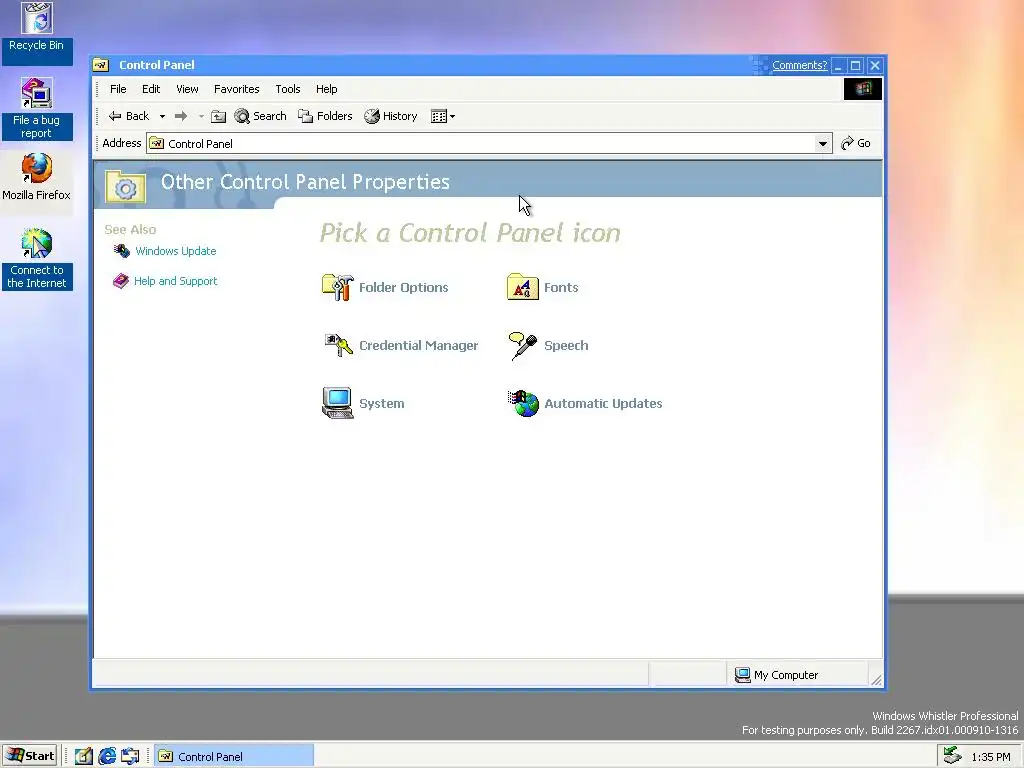Image resolution: width=1024 pixels, height=768 pixels.
Task: Click the Forward arrow toolbar icon
Action: tap(181, 116)
